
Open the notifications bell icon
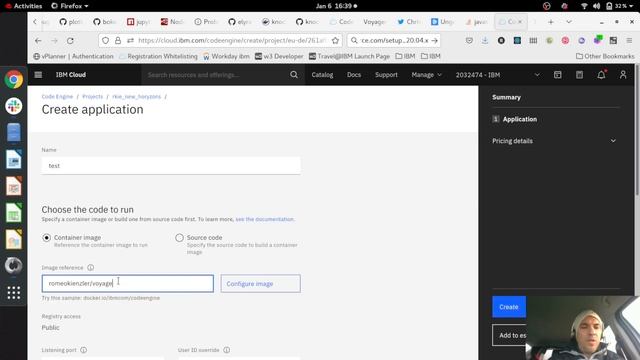click(x=601, y=75)
